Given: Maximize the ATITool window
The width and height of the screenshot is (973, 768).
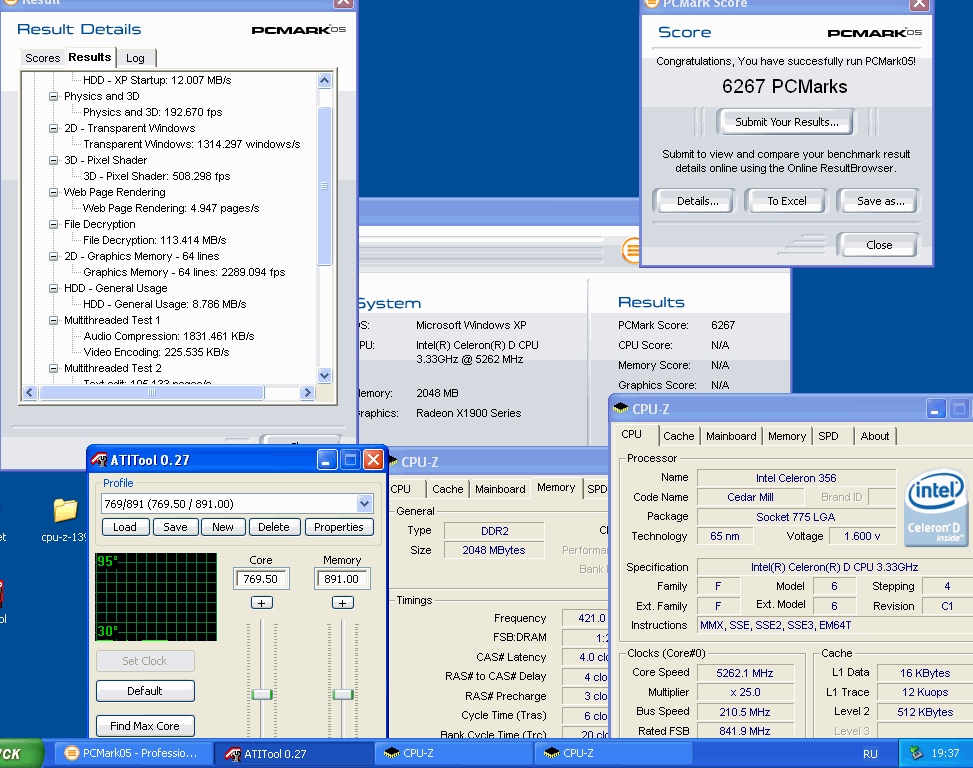Looking at the screenshot, I should (350, 460).
